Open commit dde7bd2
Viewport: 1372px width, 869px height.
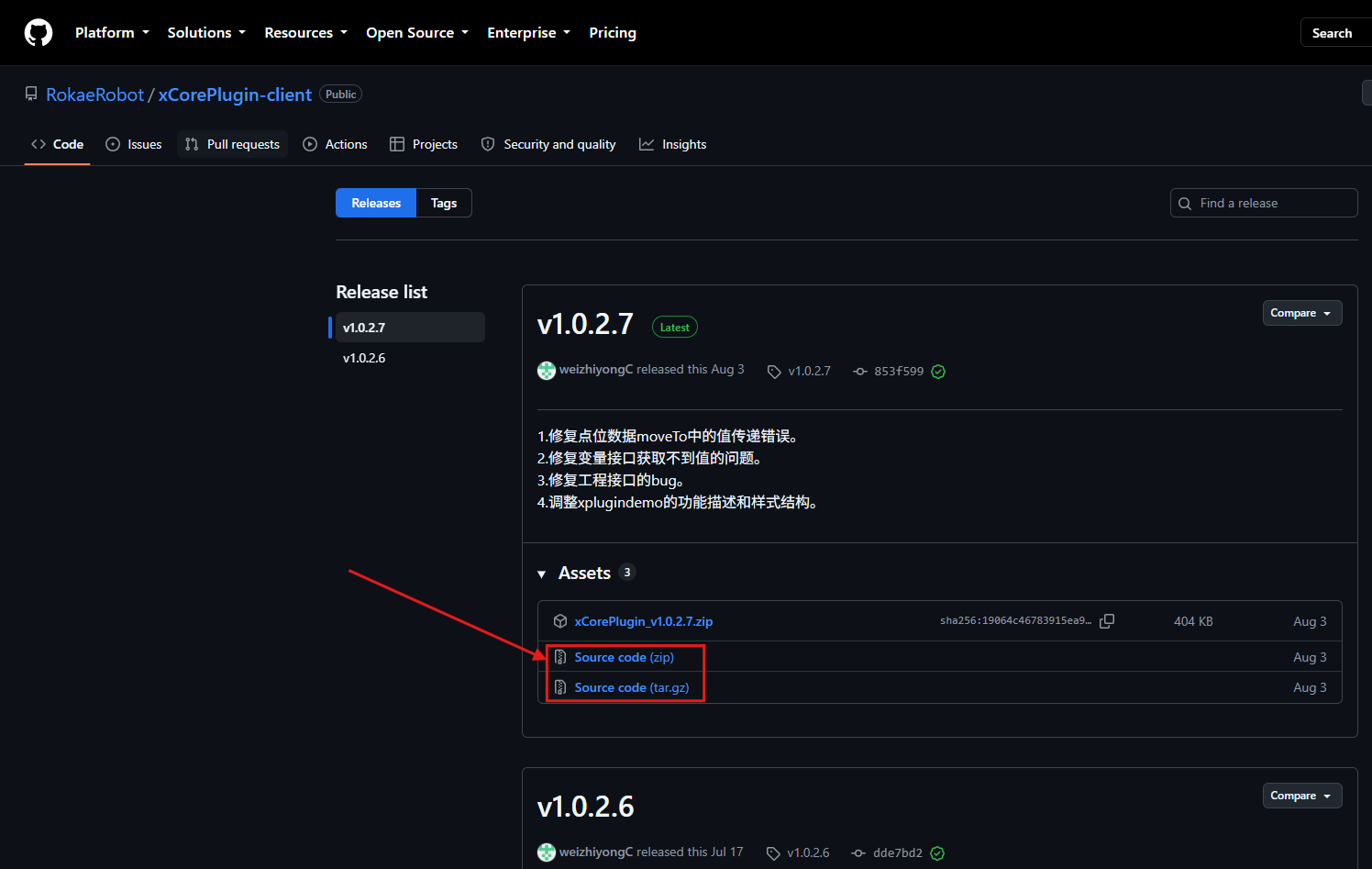[898, 853]
